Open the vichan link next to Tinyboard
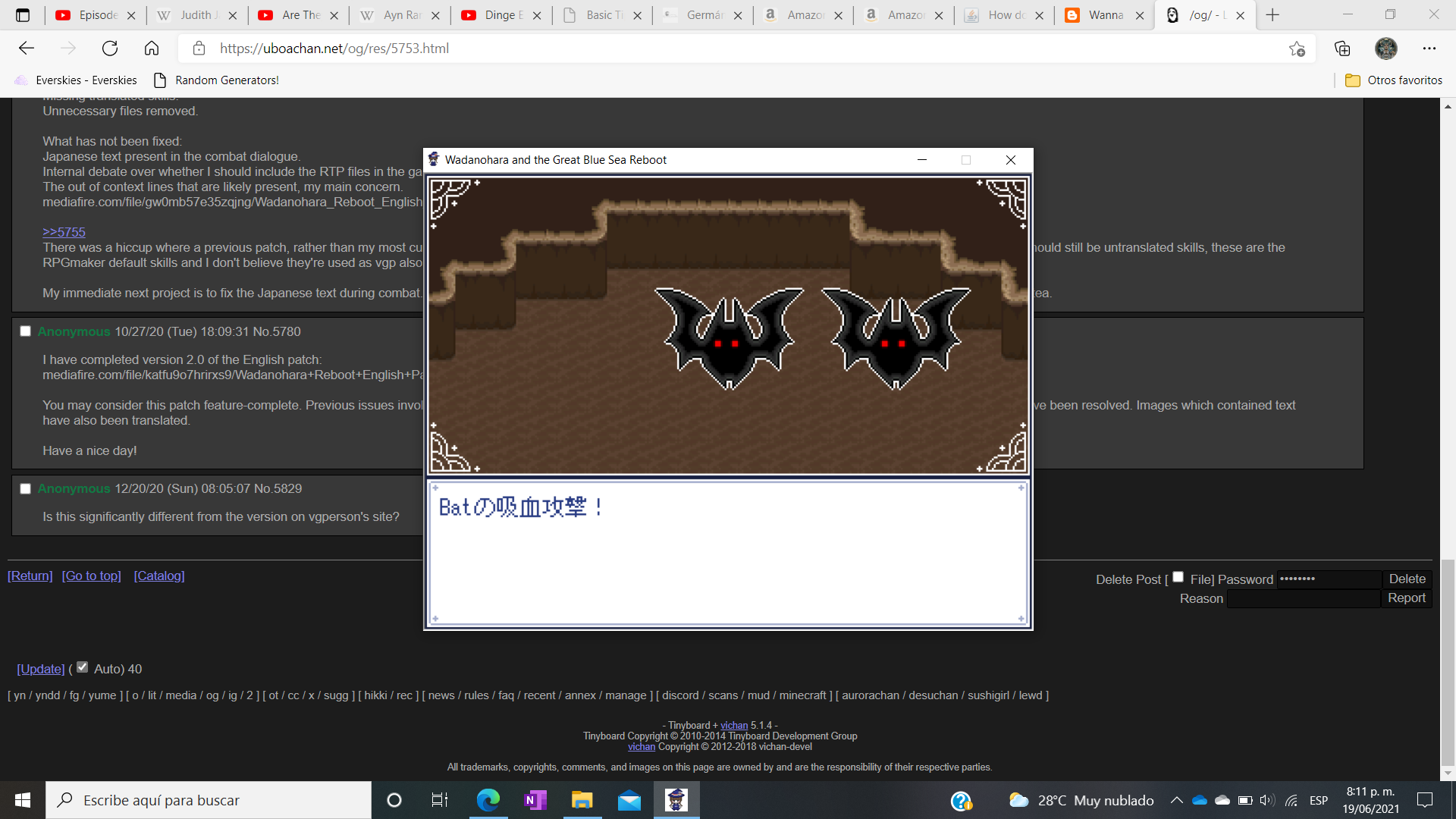Screen dimensions: 1456x819 [x=733, y=726]
